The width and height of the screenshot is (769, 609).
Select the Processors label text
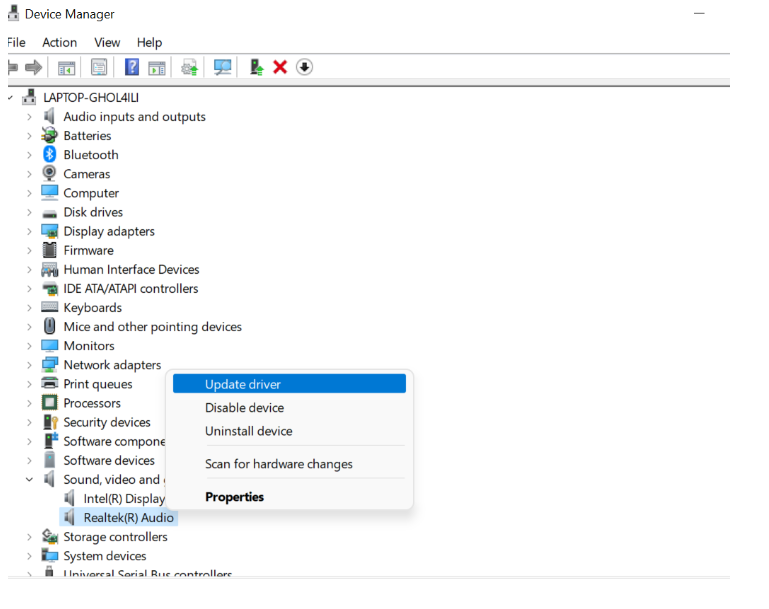[92, 403]
